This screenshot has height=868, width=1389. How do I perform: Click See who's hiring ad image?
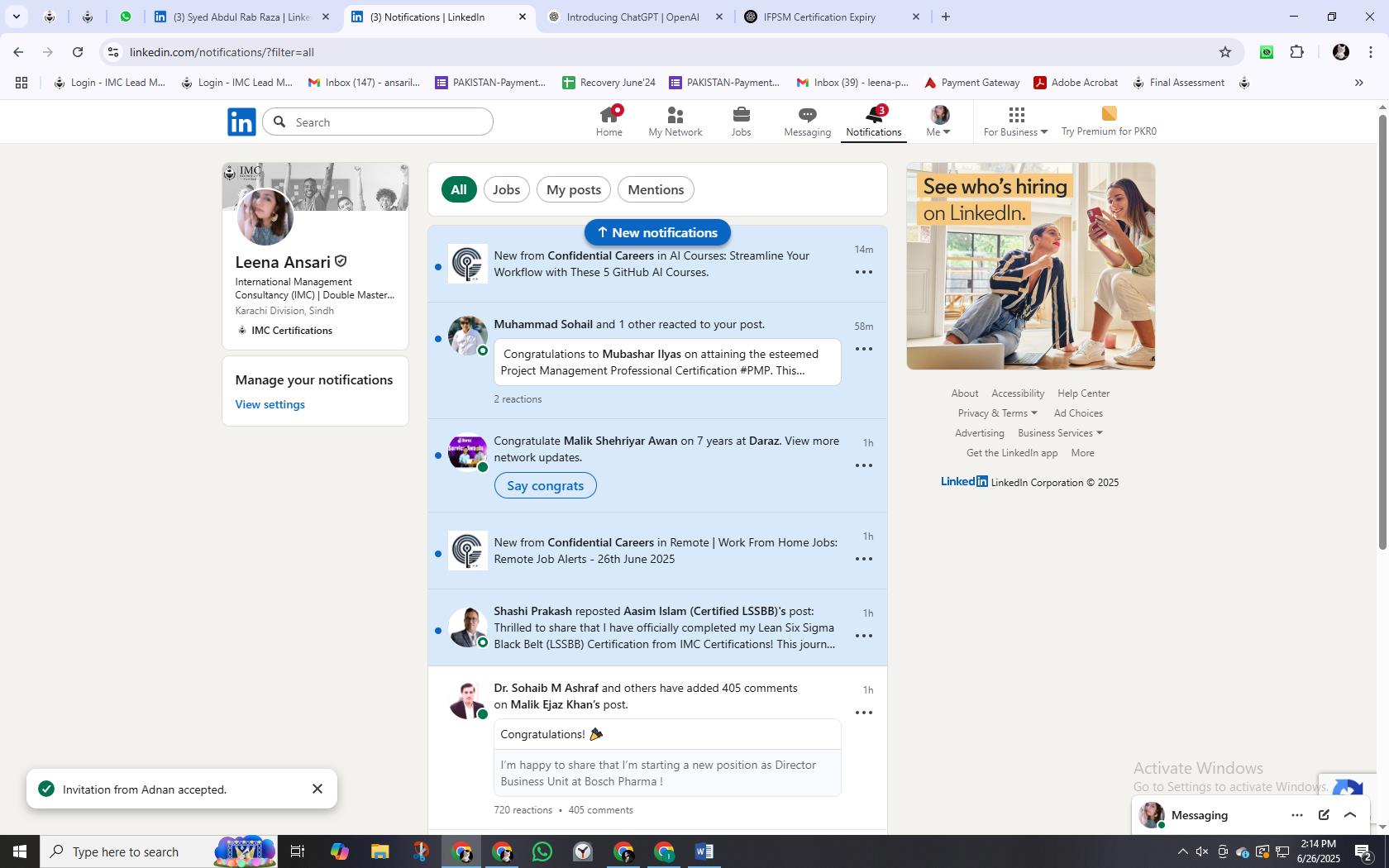(x=1031, y=266)
